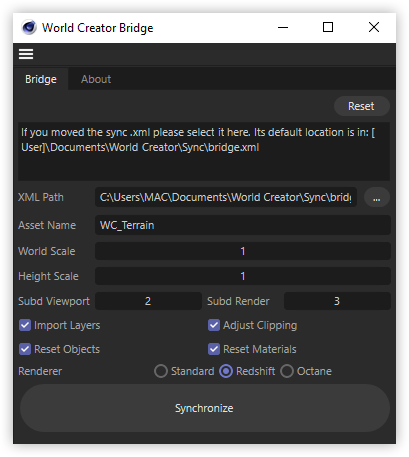Click the Cinema 4D app icon in title bar
This screenshot has width=409, height=457.
[29, 27]
